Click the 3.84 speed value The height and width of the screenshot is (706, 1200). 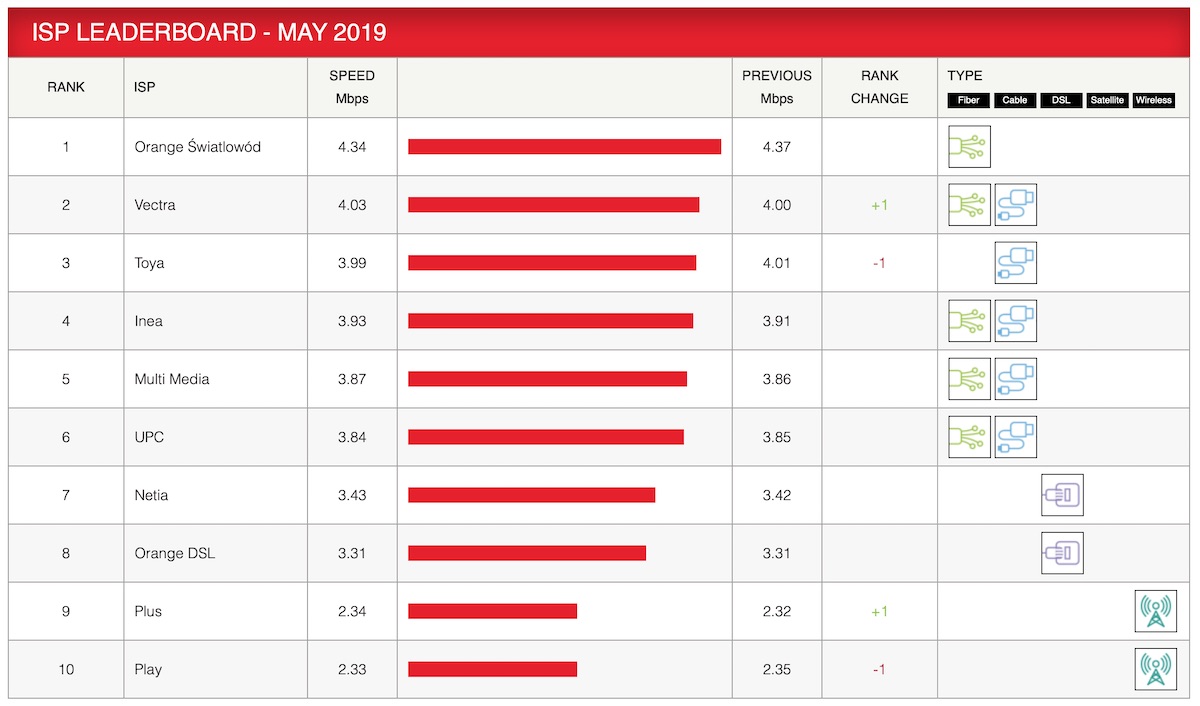point(352,437)
